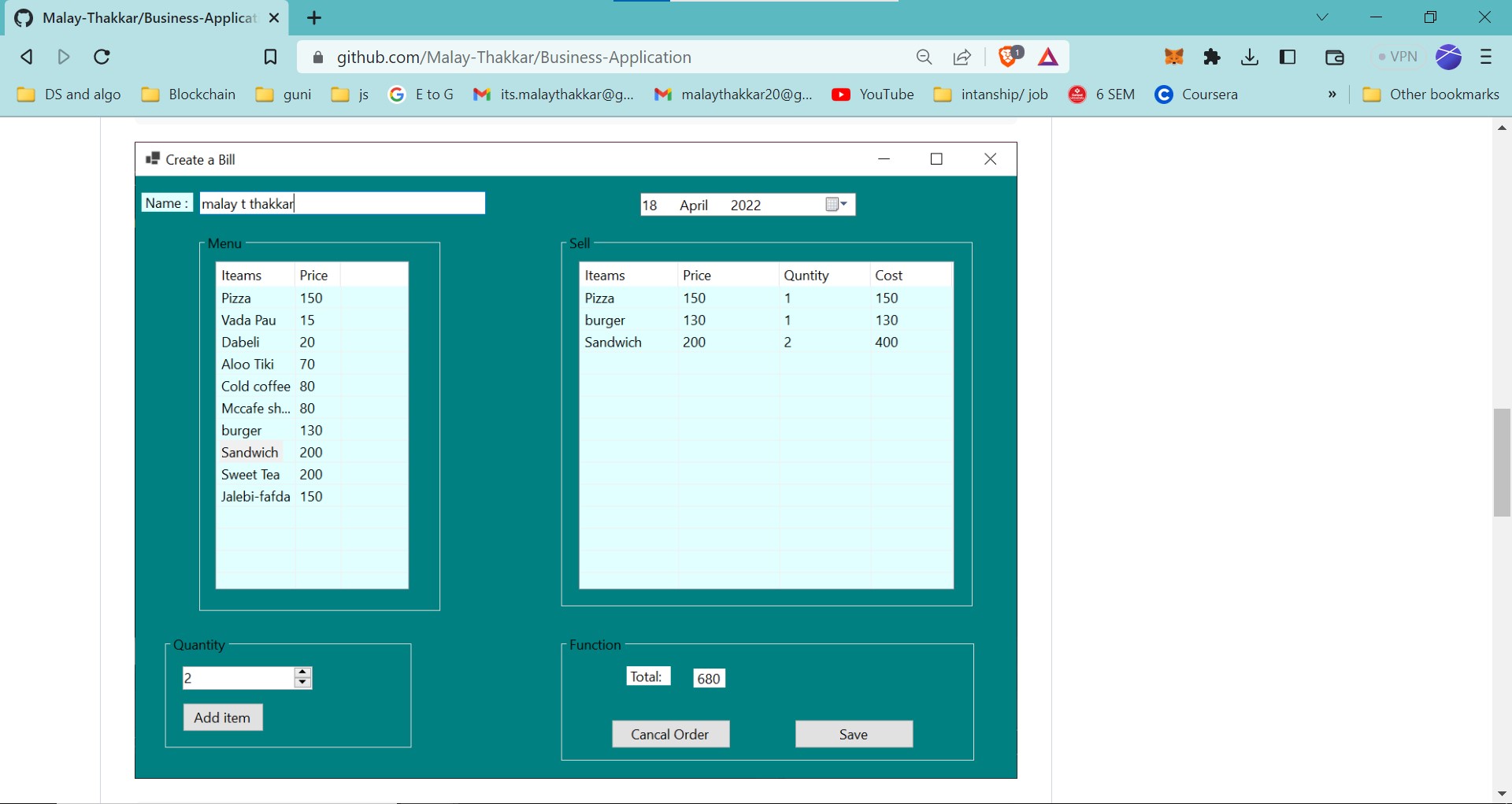Open the MetaMask fox extension

(x=1173, y=57)
